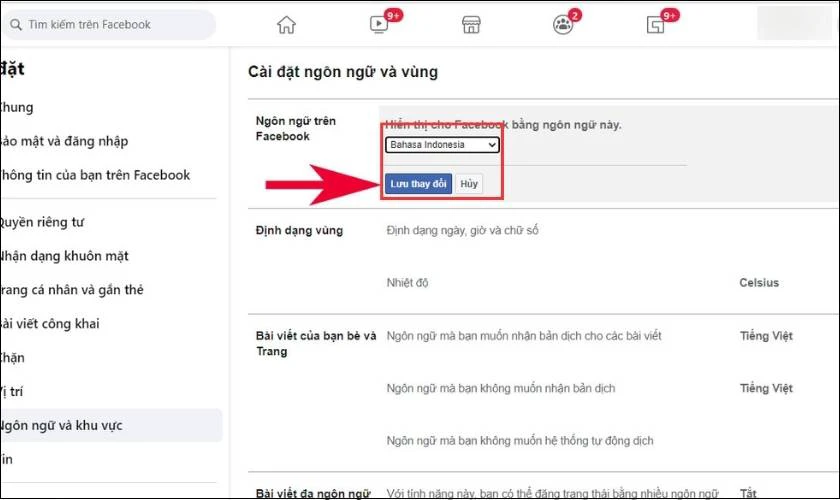Click the Lưu thay đổi button

tap(418, 184)
